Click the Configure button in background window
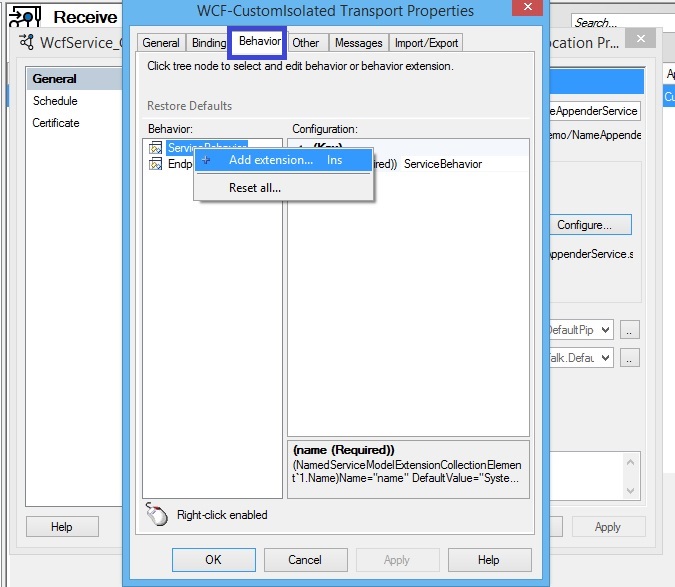This screenshot has width=675, height=587. tap(590, 225)
